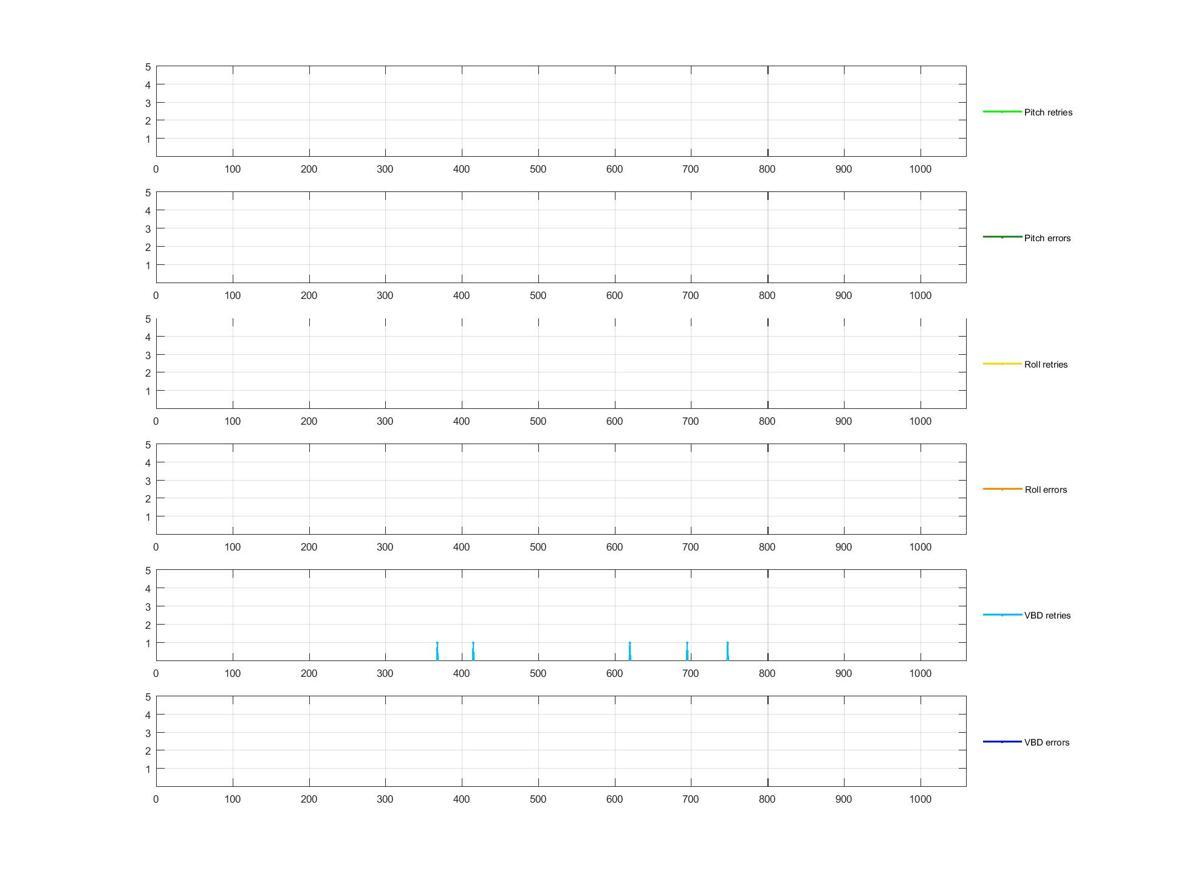Select the dark green Pitch errors legend line
Screen dimensions: 1200x885
point(1002,237)
